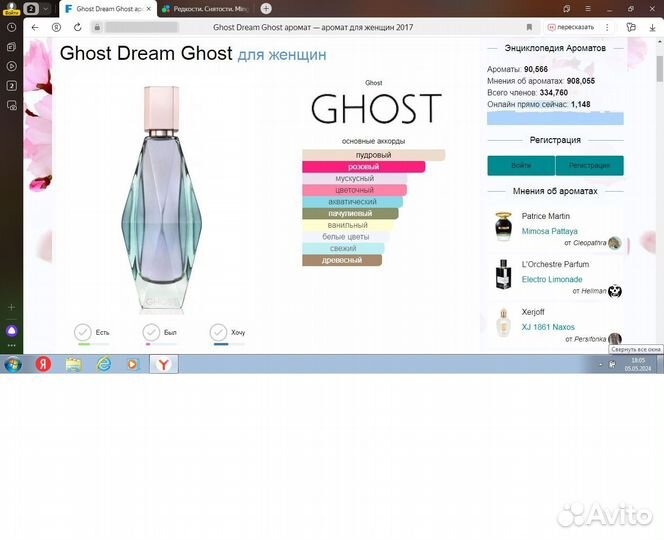664x540 pixels.
Task: Click the Войти login button
Action: point(521,165)
